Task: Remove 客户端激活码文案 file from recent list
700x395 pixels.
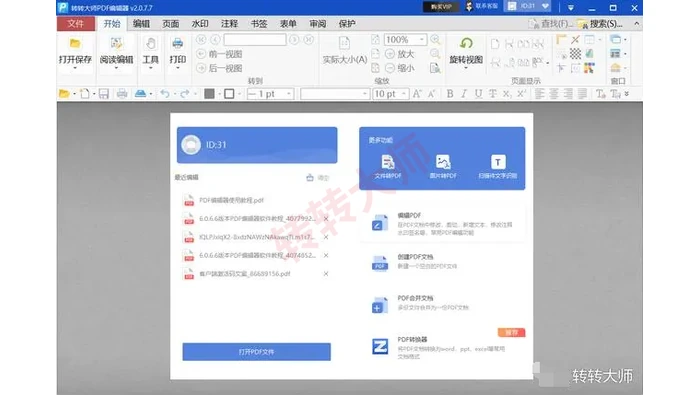Action: coord(326,274)
